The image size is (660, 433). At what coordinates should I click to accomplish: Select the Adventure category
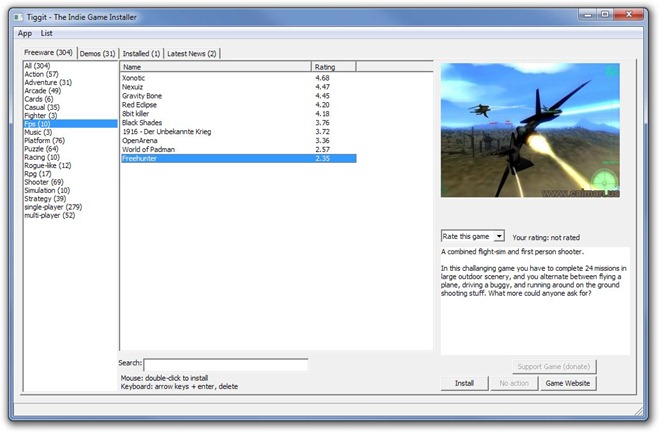48,82
